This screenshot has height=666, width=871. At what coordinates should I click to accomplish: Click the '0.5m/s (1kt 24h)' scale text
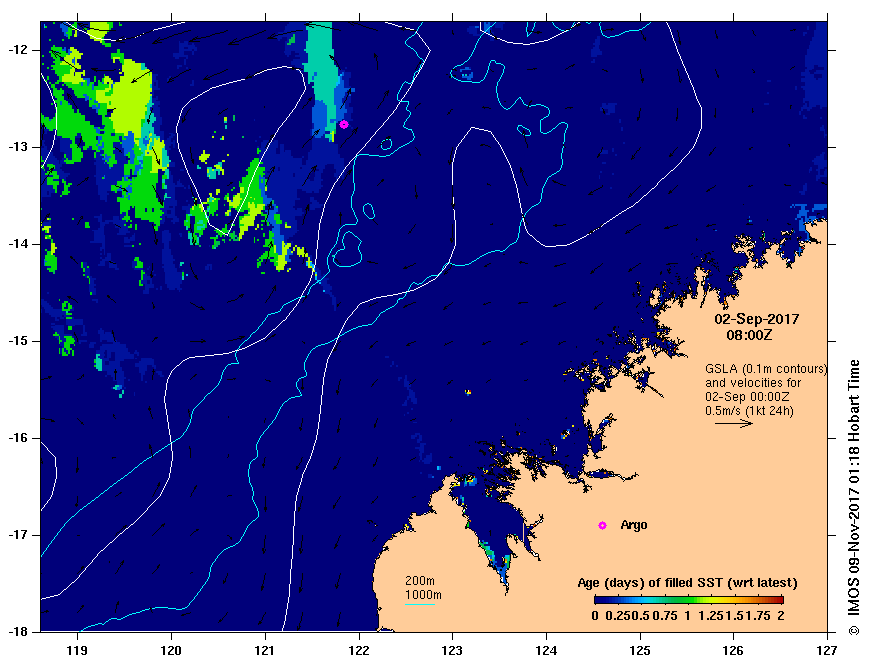[749, 411]
